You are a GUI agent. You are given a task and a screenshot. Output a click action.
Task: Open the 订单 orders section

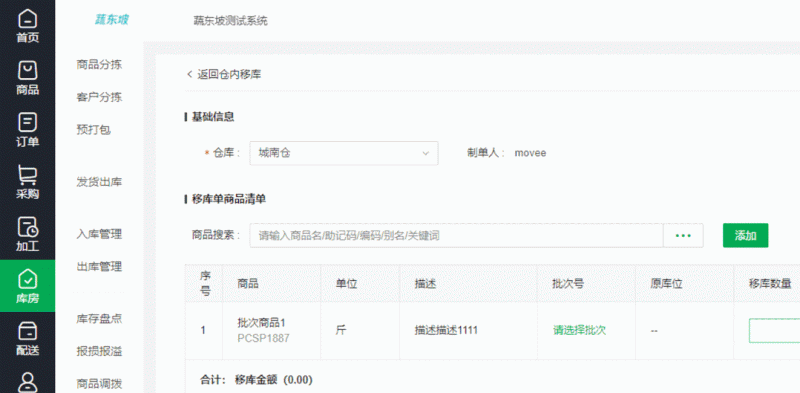(28, 130)
